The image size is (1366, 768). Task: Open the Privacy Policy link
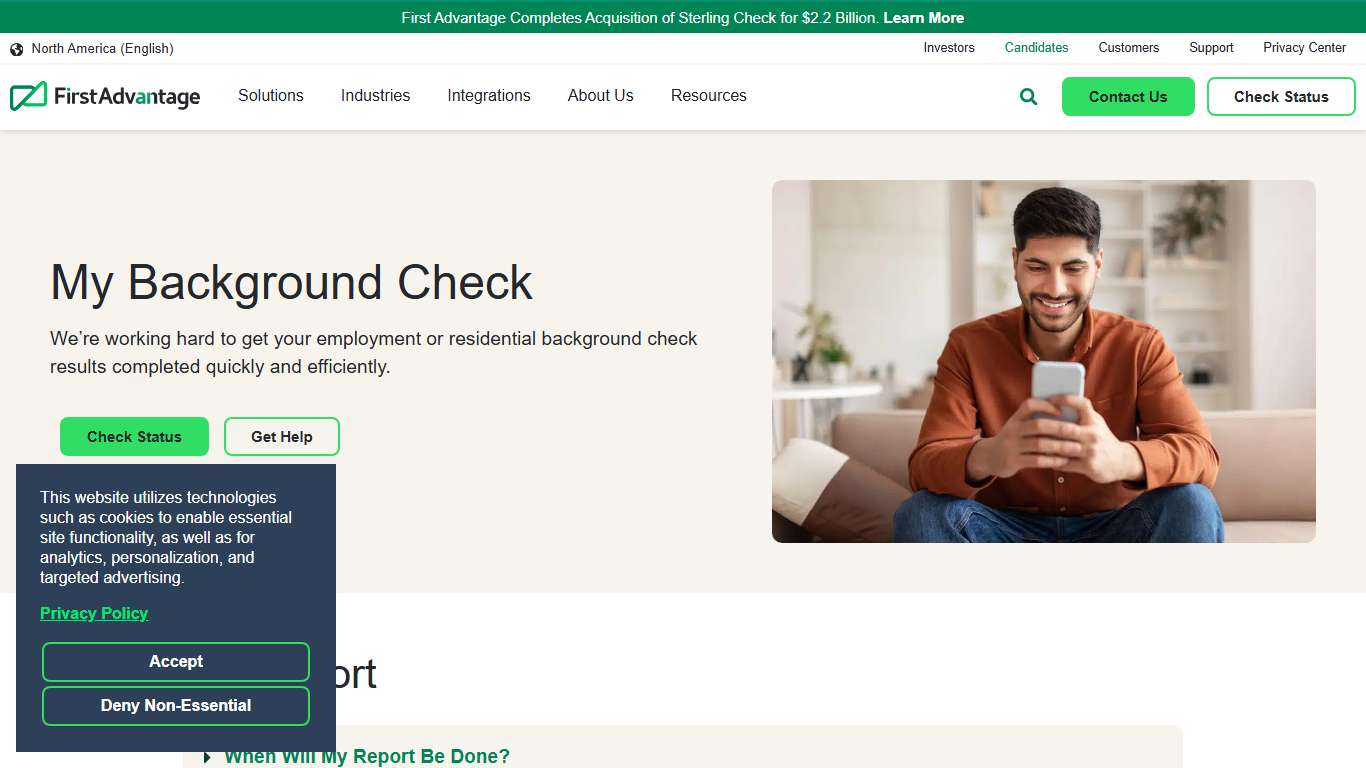pyautogui.click(x=93, y=613)
